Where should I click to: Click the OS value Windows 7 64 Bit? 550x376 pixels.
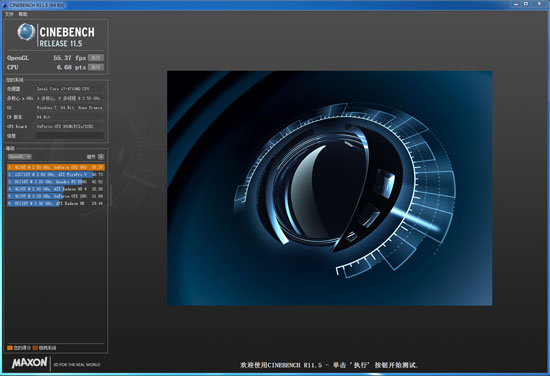(x=70, y=108)
